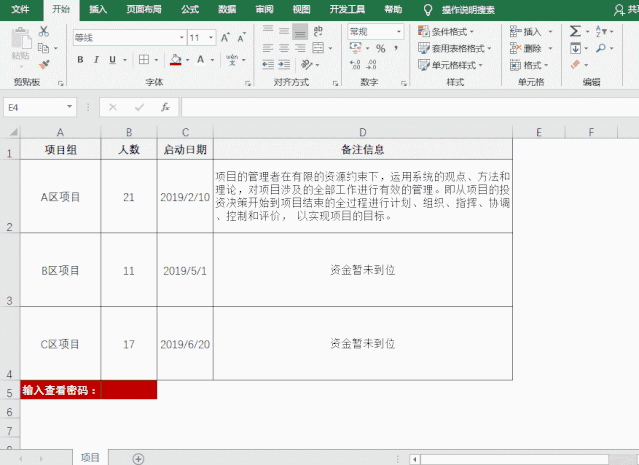Screen dimensions: 639x465
Task: Add a new sheet with plus icon
Action: (x=139, y=458)
